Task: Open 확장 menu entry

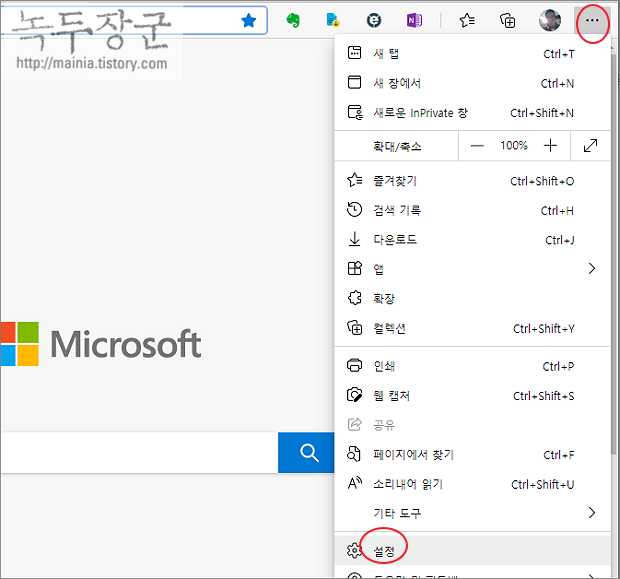Action: pyautogui.click(x=473, y=298)
